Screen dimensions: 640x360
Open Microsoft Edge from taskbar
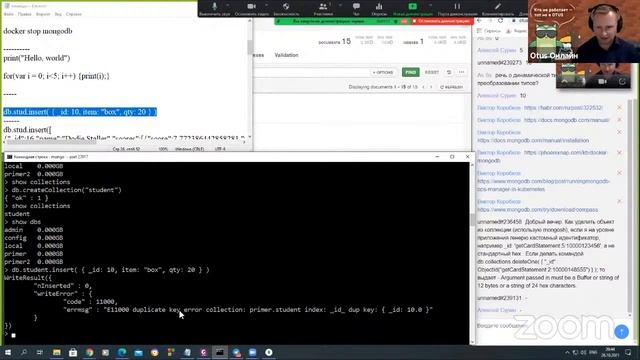[x=122, y=352]
